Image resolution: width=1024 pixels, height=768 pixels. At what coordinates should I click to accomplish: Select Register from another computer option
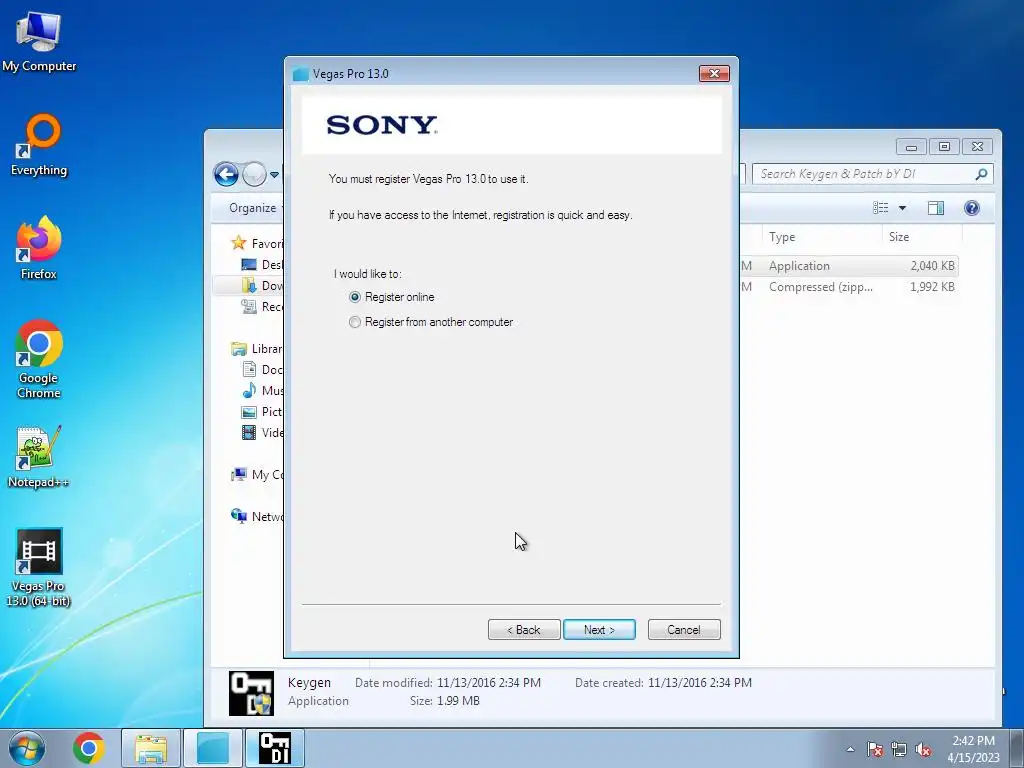[431, 322]
